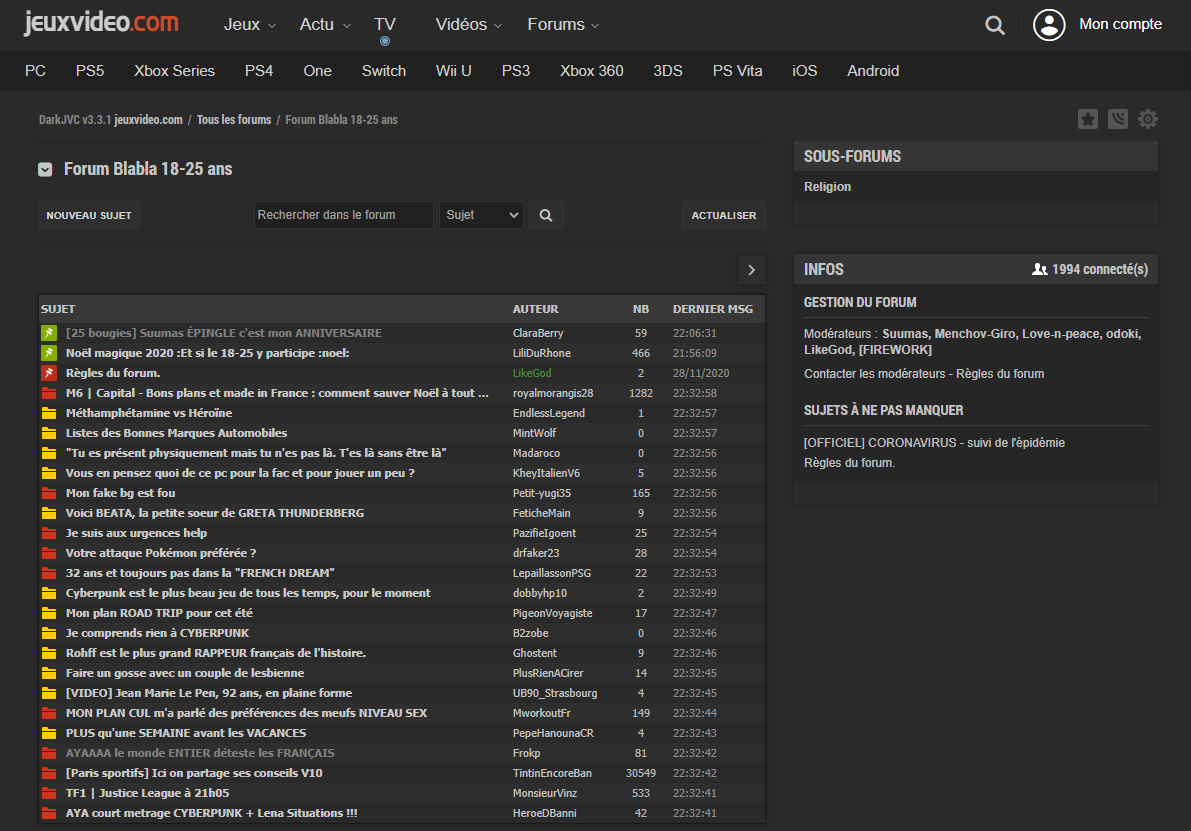This screenshot has height=831, width=1191.
Task: Open Mon compte user avatar icon
Action: [x=1049, y=25]
